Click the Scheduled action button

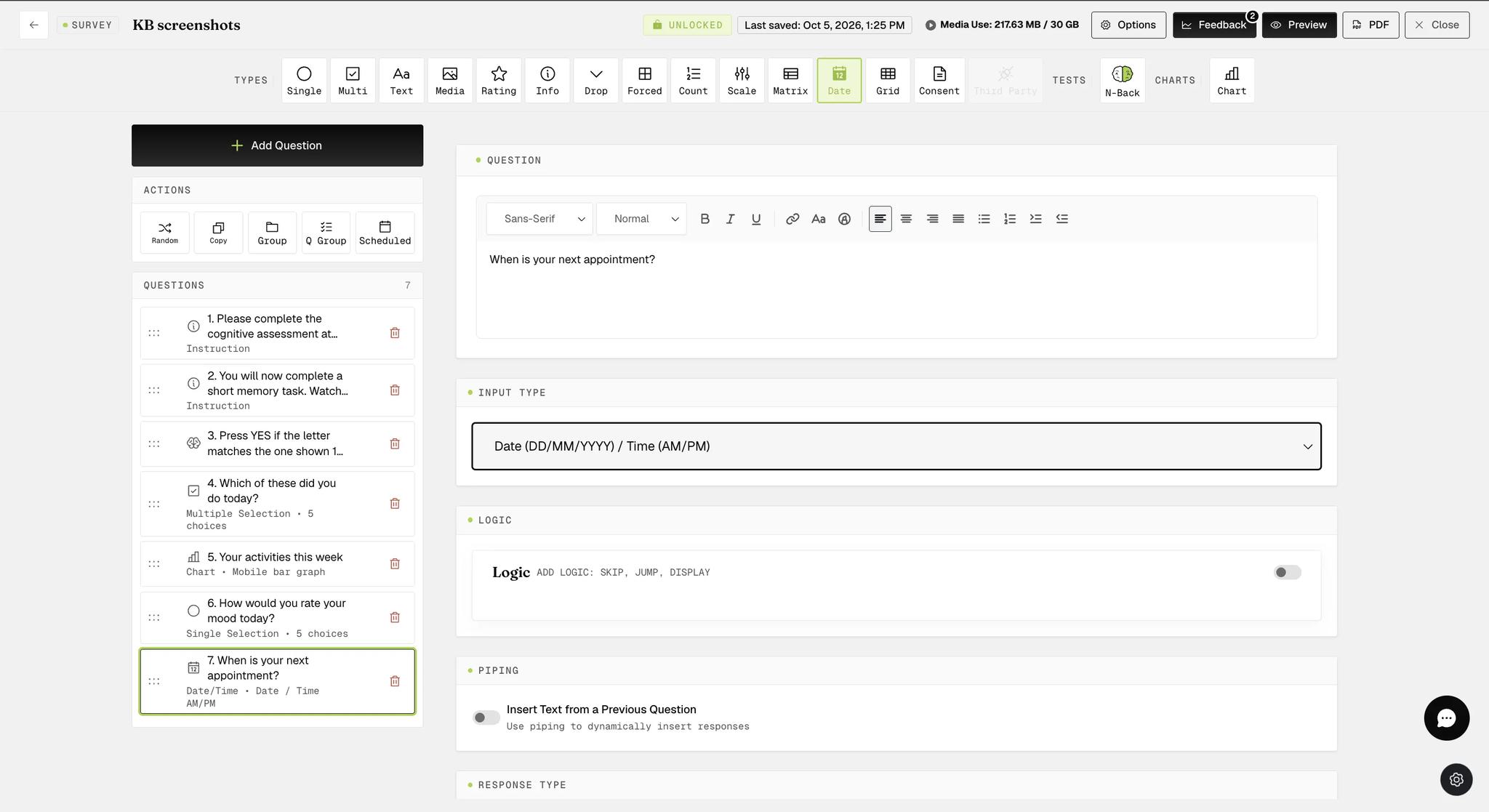(385, 233)
